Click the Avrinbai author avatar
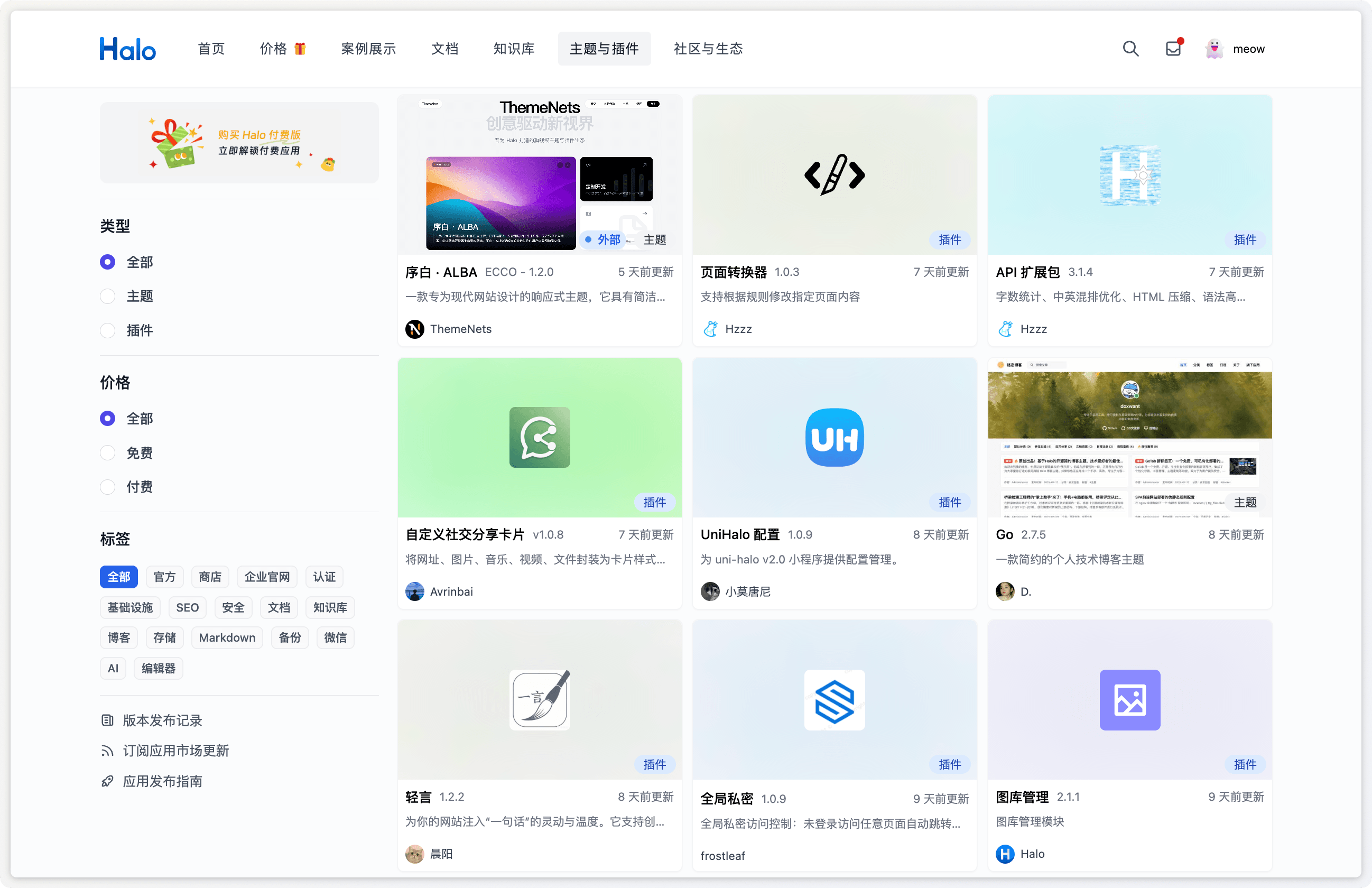 point(414,591)
